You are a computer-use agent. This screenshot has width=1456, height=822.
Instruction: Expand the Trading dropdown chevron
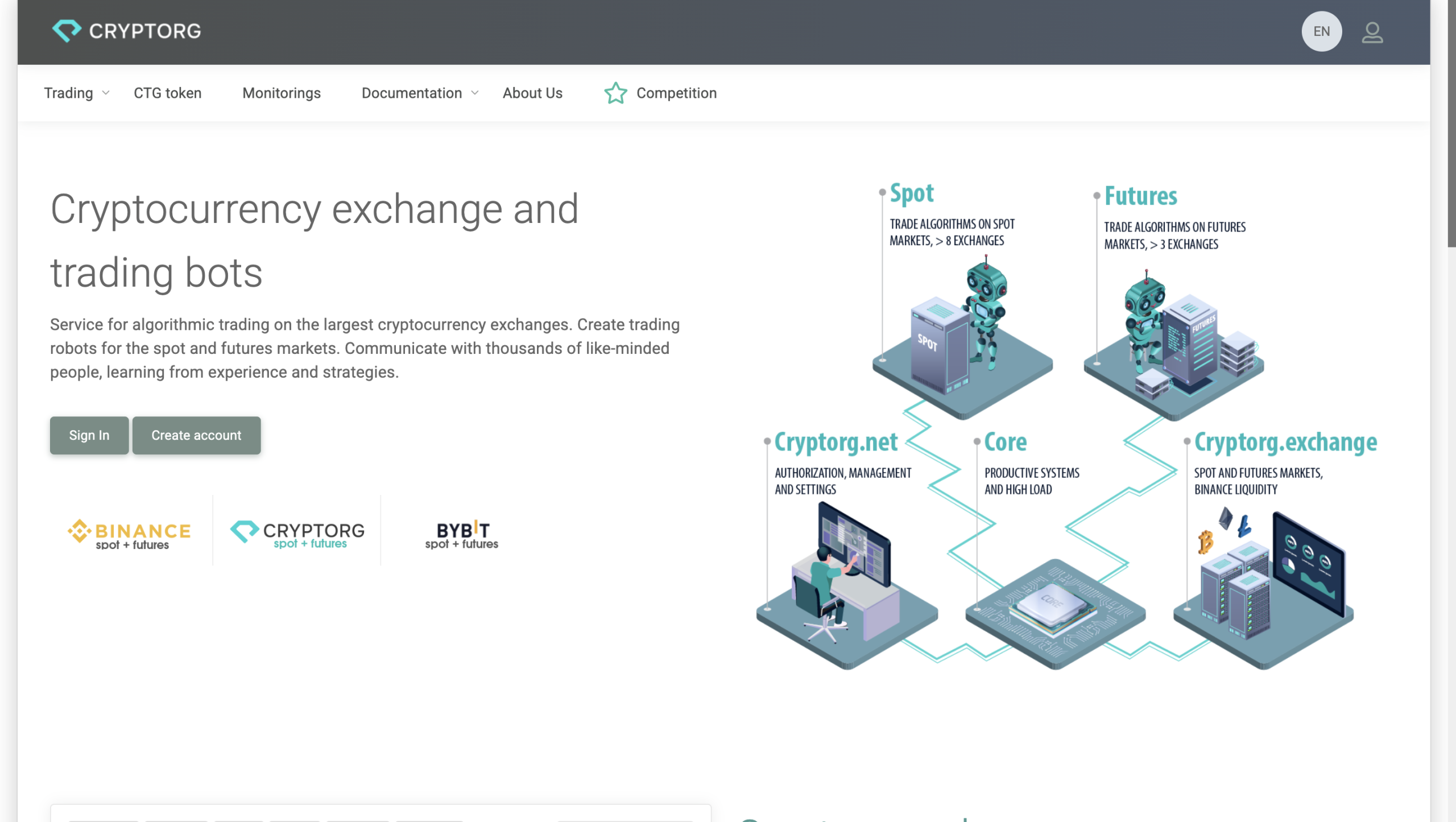click(x=106, y=93)
